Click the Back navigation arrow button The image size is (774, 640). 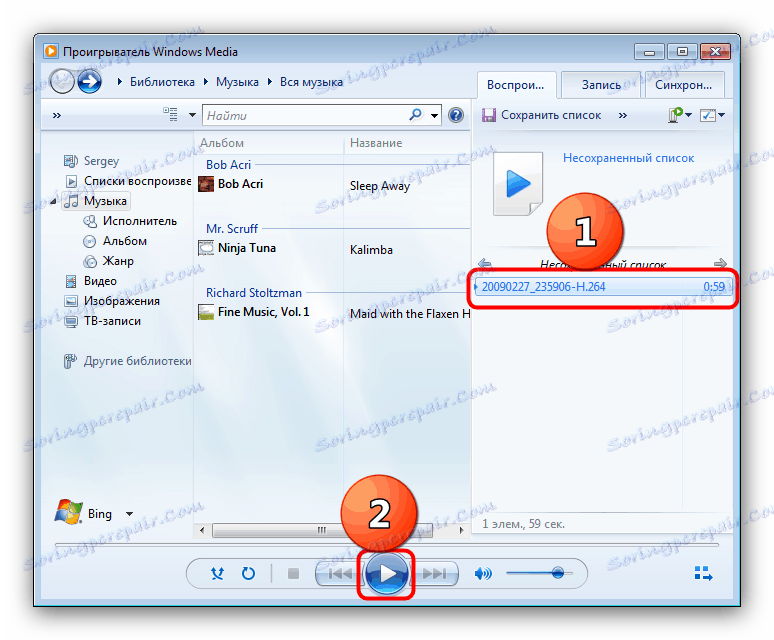pos(62,81)
